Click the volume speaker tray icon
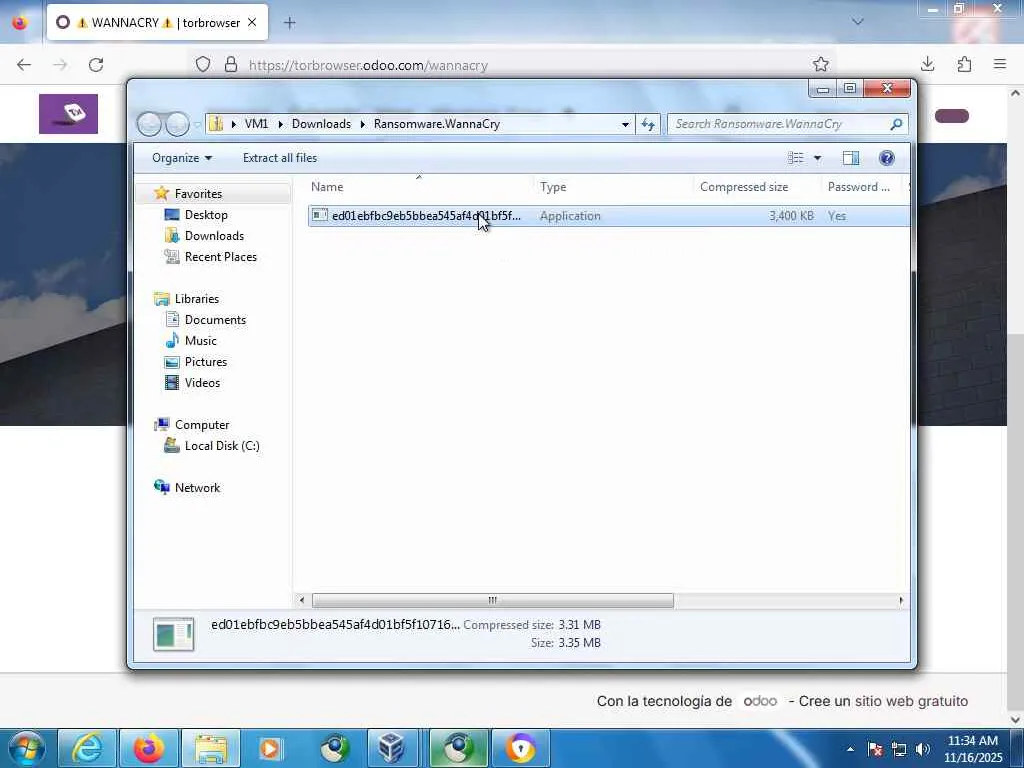This screenshot has width=1024, height=768. 923,749
